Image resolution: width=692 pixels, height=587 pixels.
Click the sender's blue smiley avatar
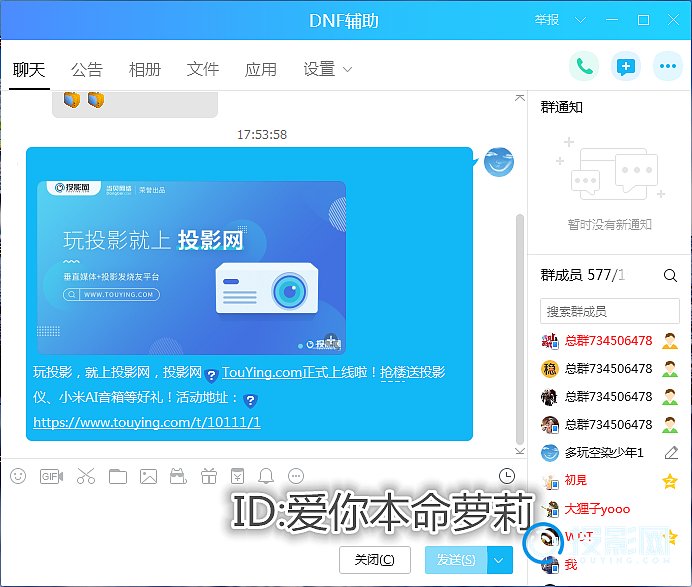499,162
